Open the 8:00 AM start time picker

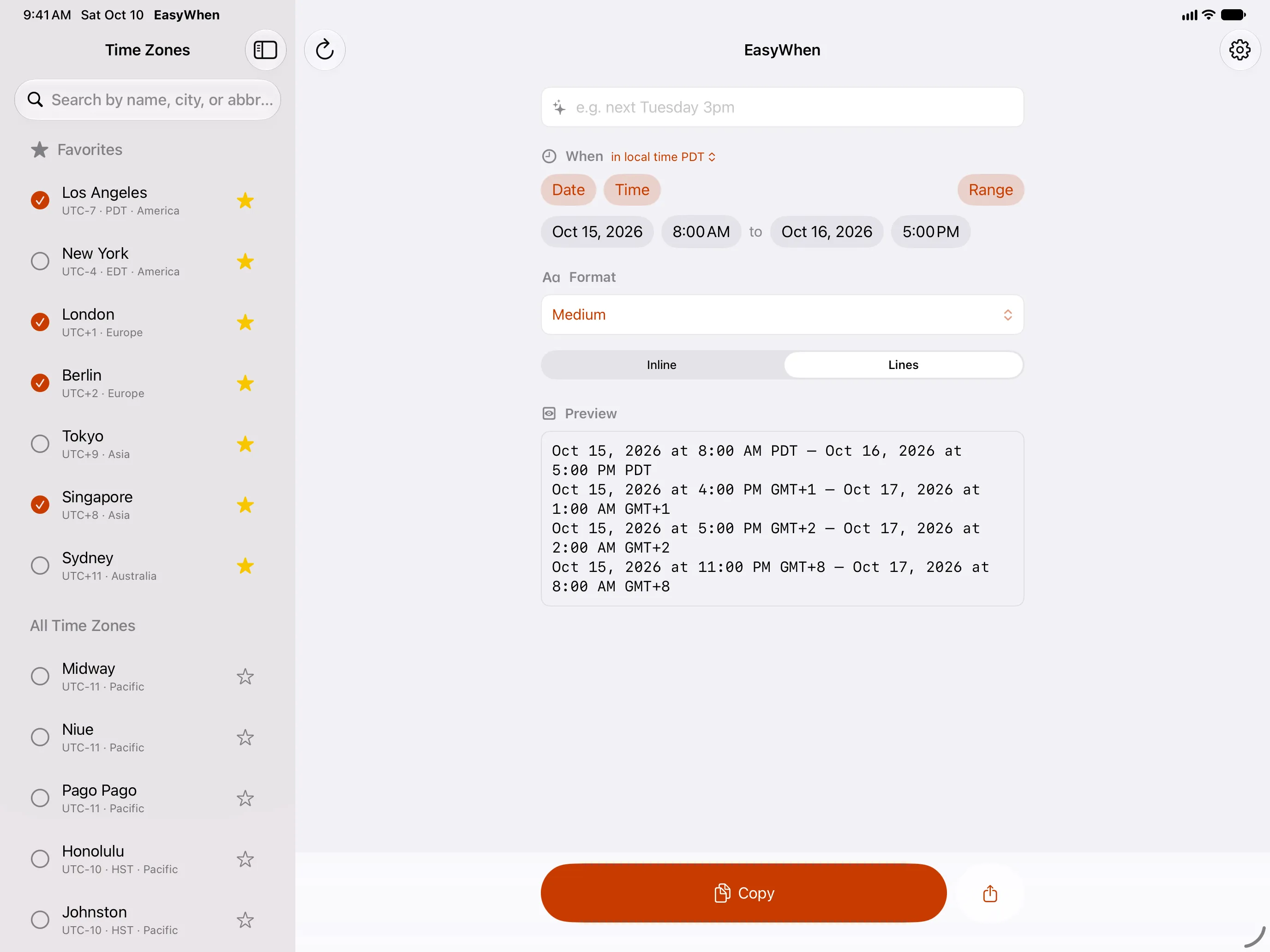click(x=701, y=232)
